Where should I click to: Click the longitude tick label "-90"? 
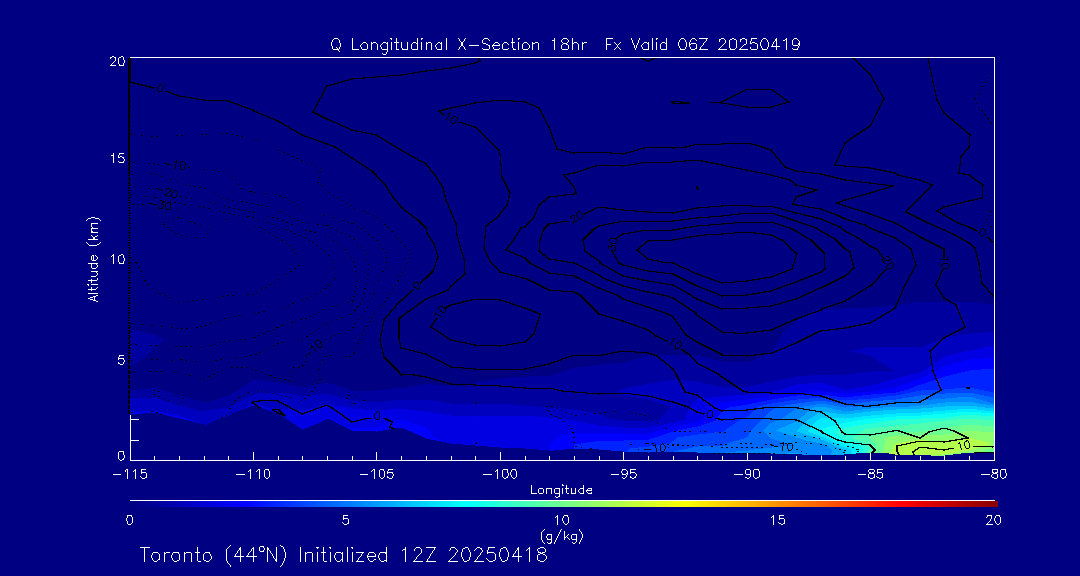point(747,476)
